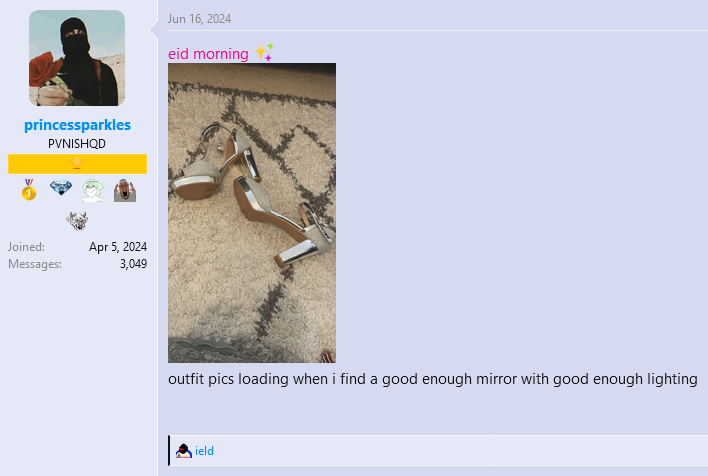Click the horned monster badge
Screen dimensions: 708x476
pos(77,221)
